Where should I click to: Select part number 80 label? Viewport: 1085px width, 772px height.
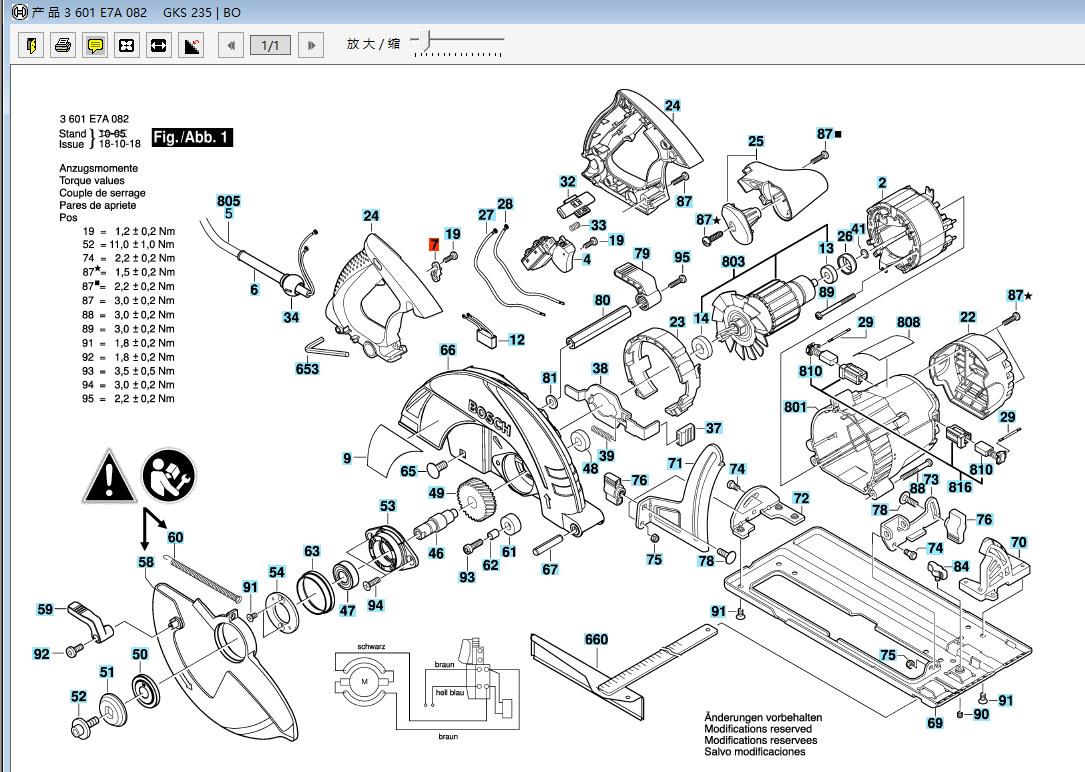(x=603, y=300)
